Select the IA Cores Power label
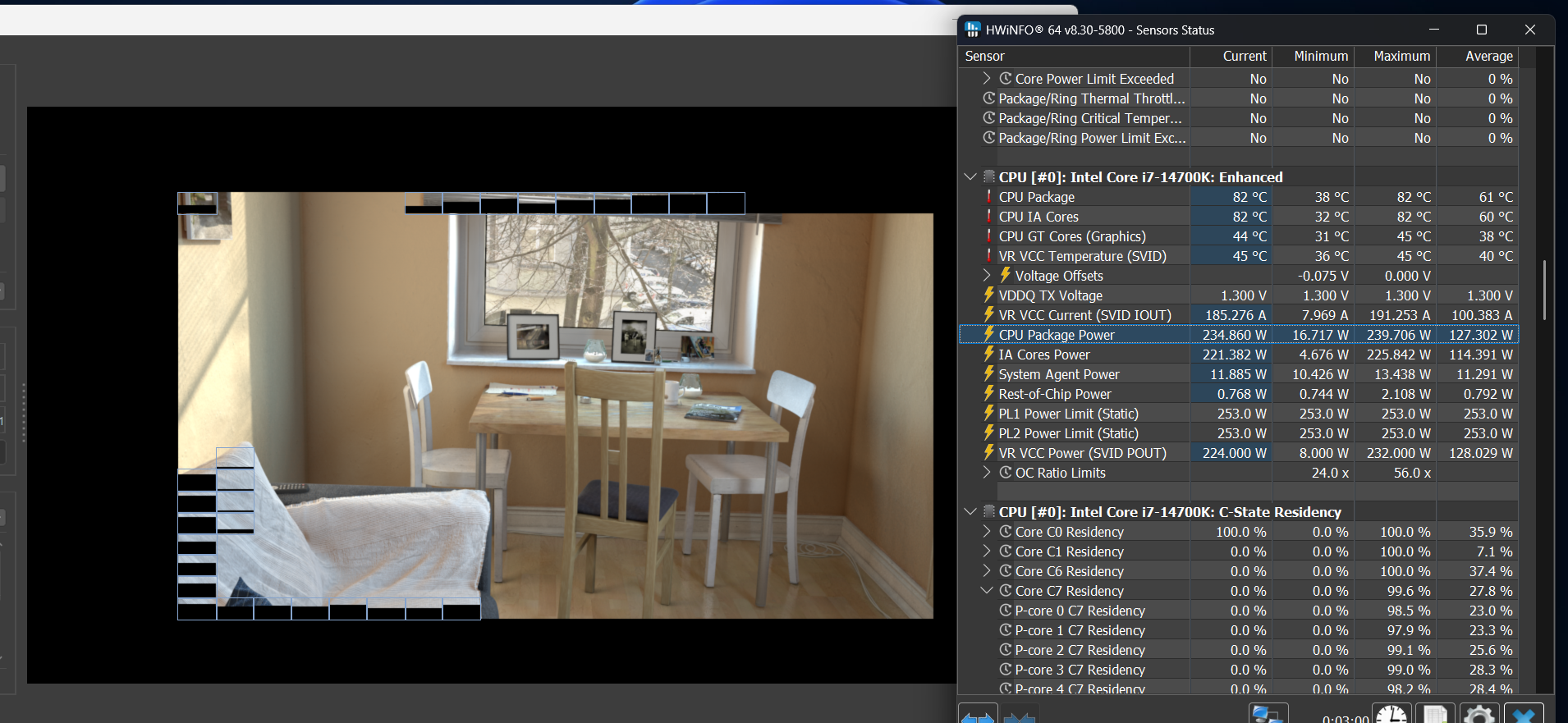Screen dimensions: 1568x723 point(1044,355)
